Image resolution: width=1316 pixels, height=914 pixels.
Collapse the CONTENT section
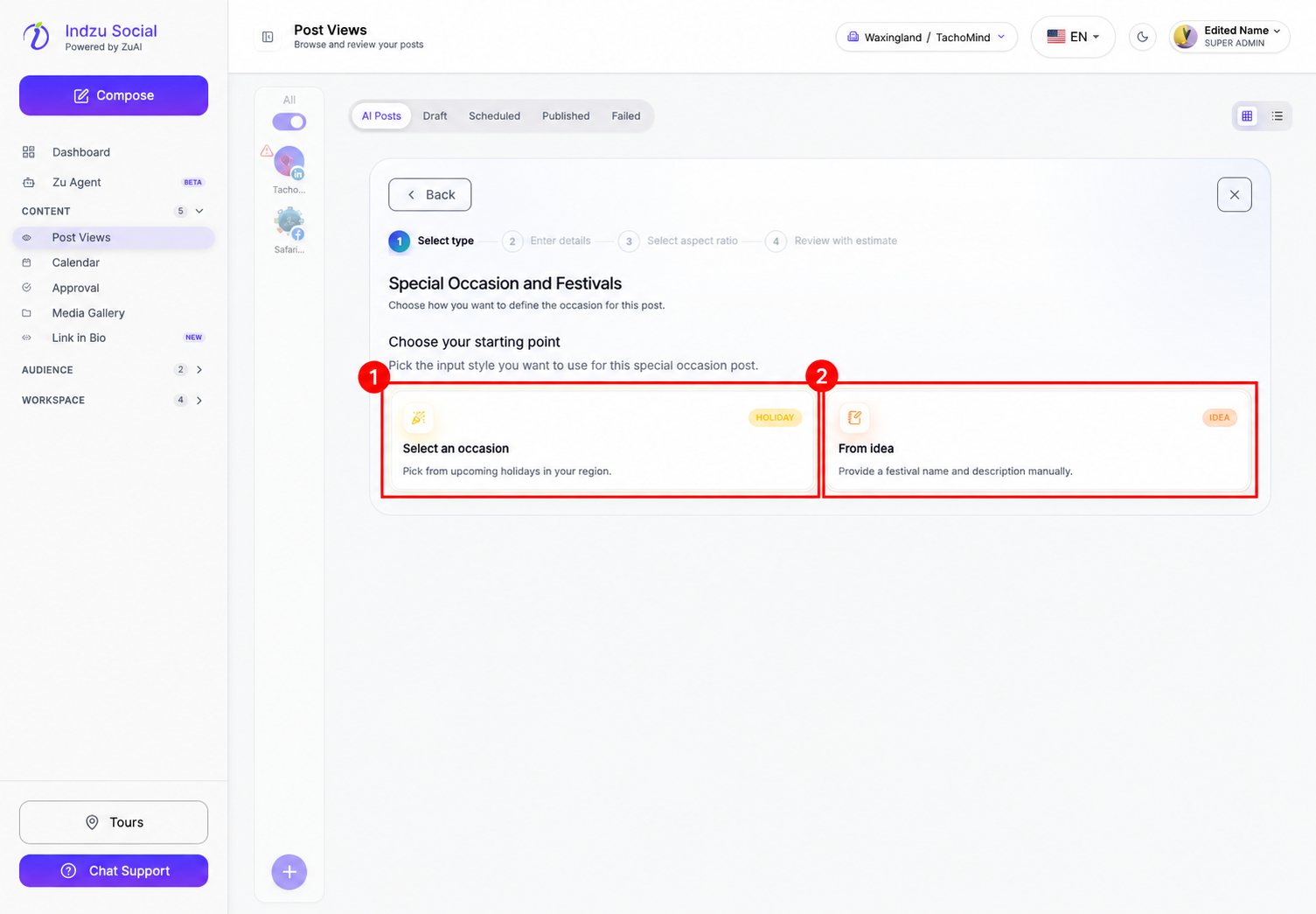pyautogui.click(x=199, y=211)
